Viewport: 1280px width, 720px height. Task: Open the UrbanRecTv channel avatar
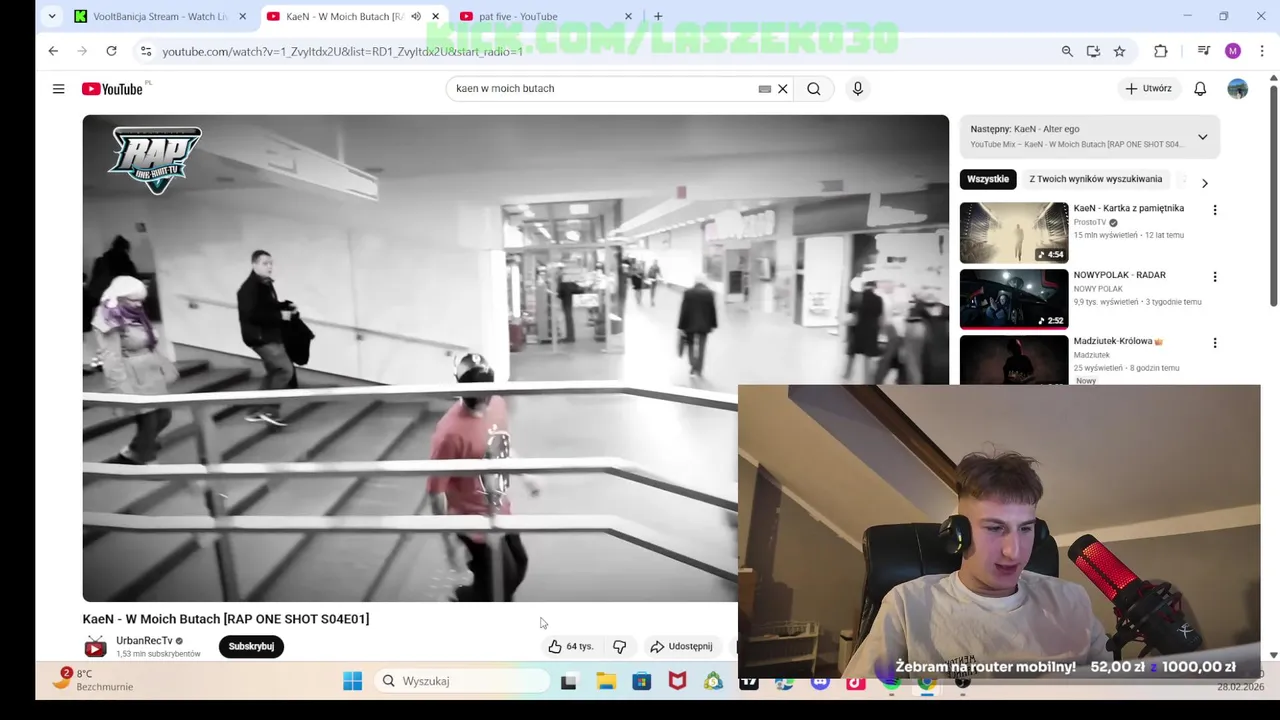[x=95, y=646]
